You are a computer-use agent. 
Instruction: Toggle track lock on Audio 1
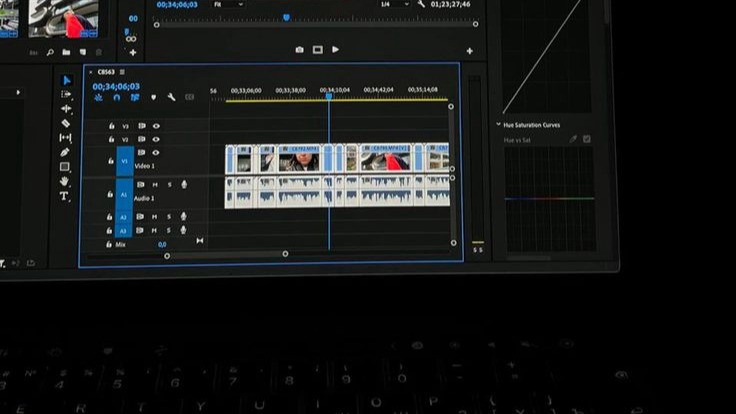tap(110, 194)
